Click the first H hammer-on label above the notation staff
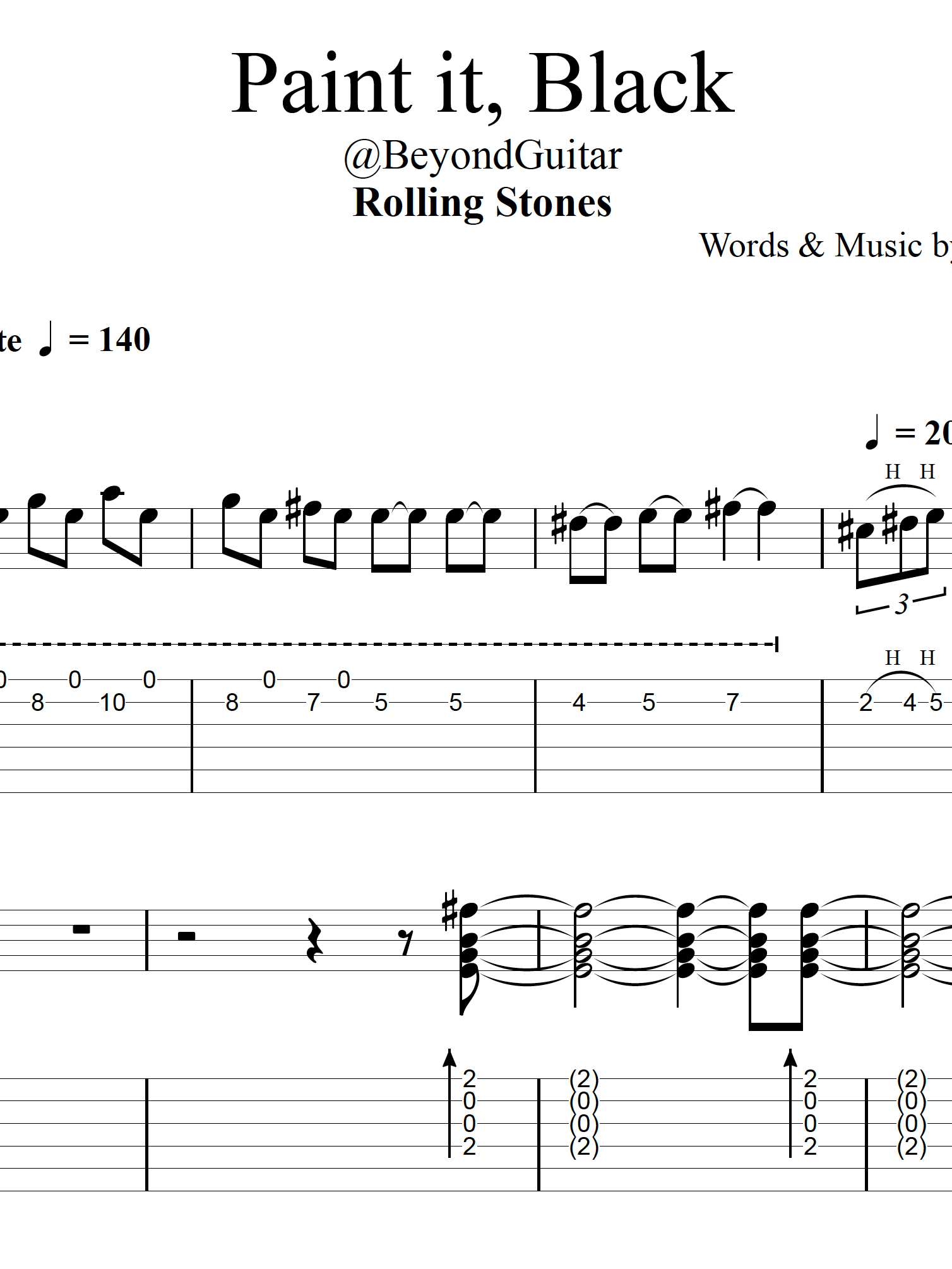The height and width of the screenshot is (1269, 952). pos(892,472)
